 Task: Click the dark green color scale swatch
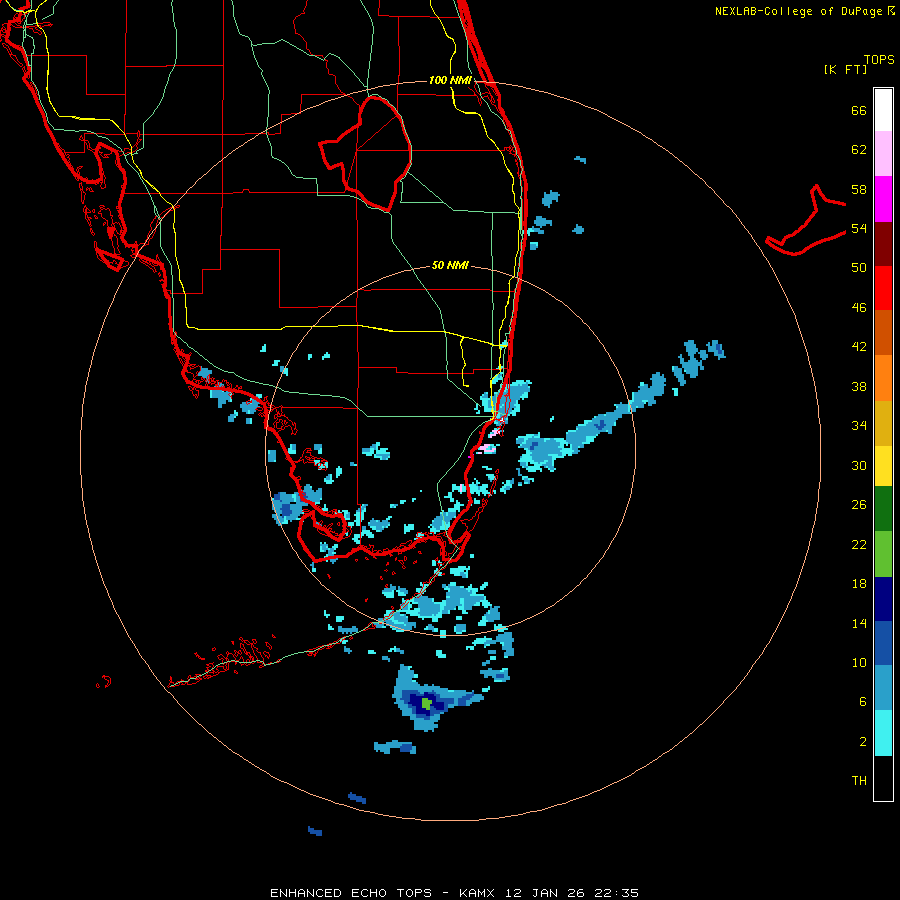click(883, 509)
